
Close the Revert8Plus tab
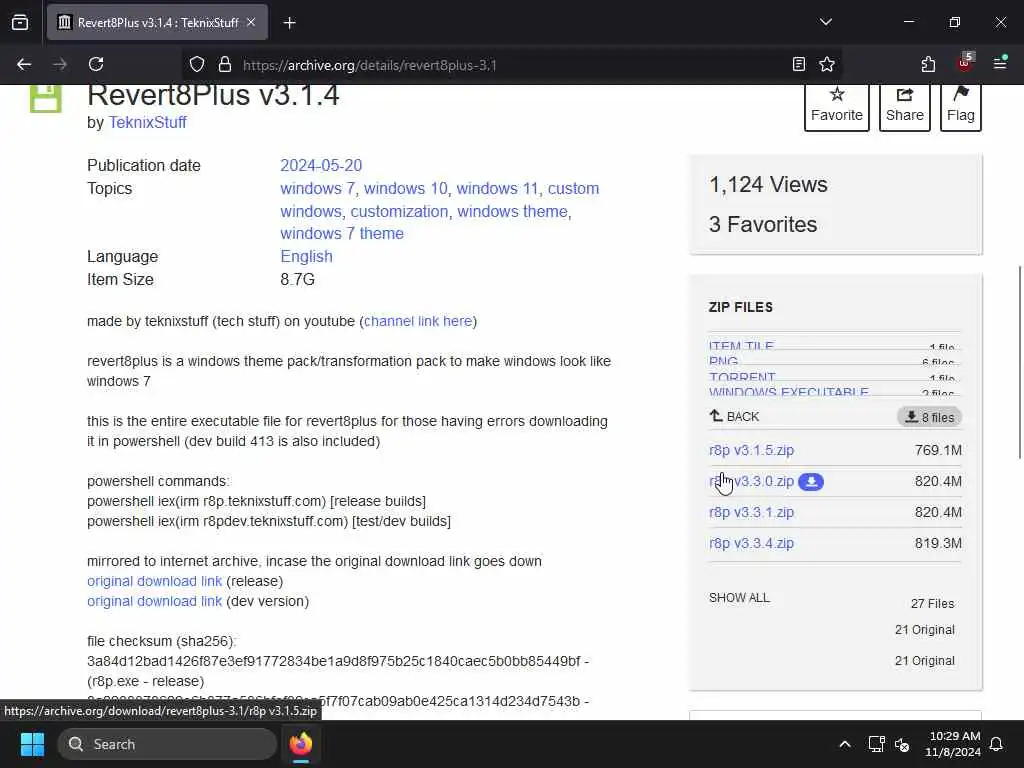click(251, 22)
